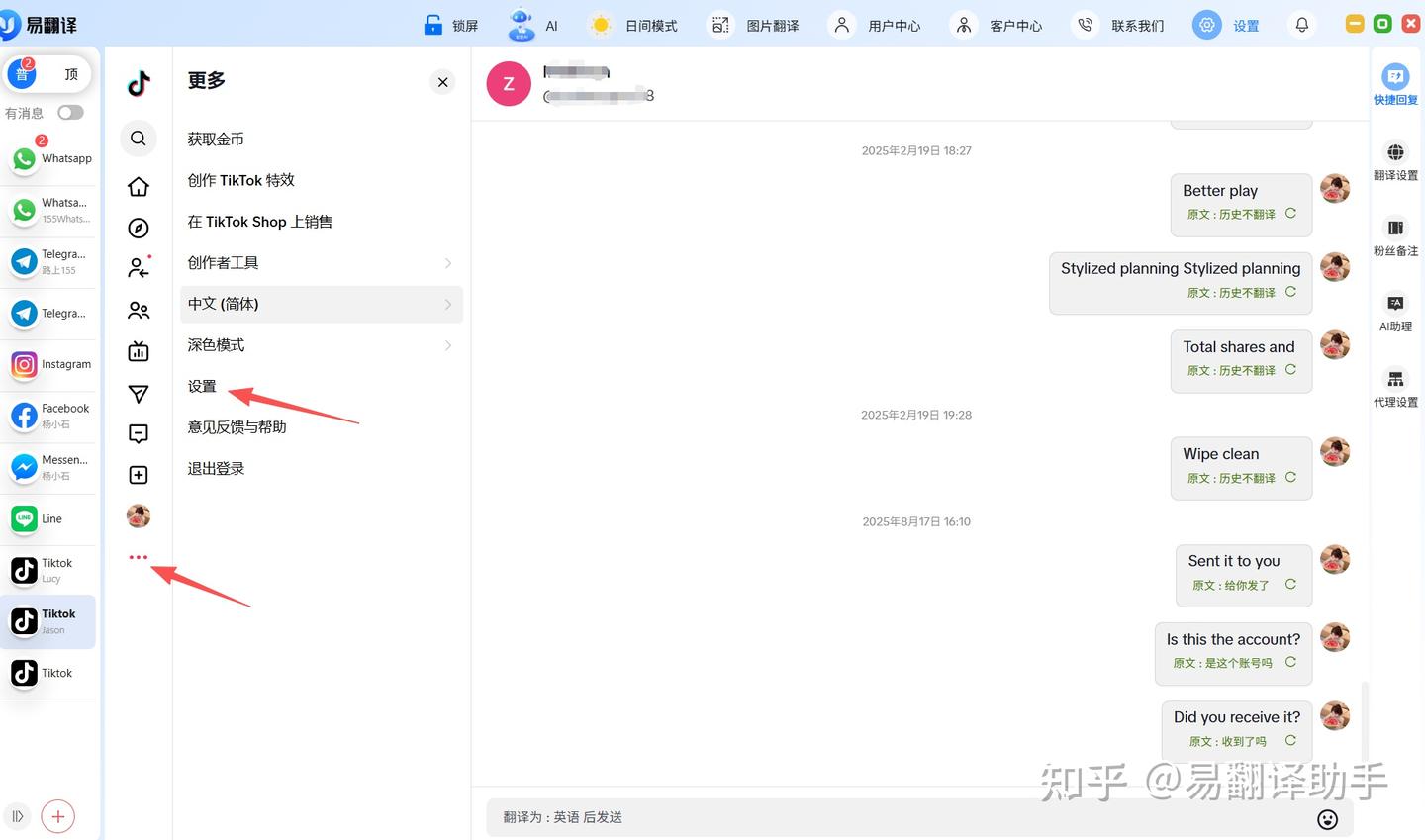
Task: Open the 代理设置 agent settings panel
Action: click(x=1395, y=388)
